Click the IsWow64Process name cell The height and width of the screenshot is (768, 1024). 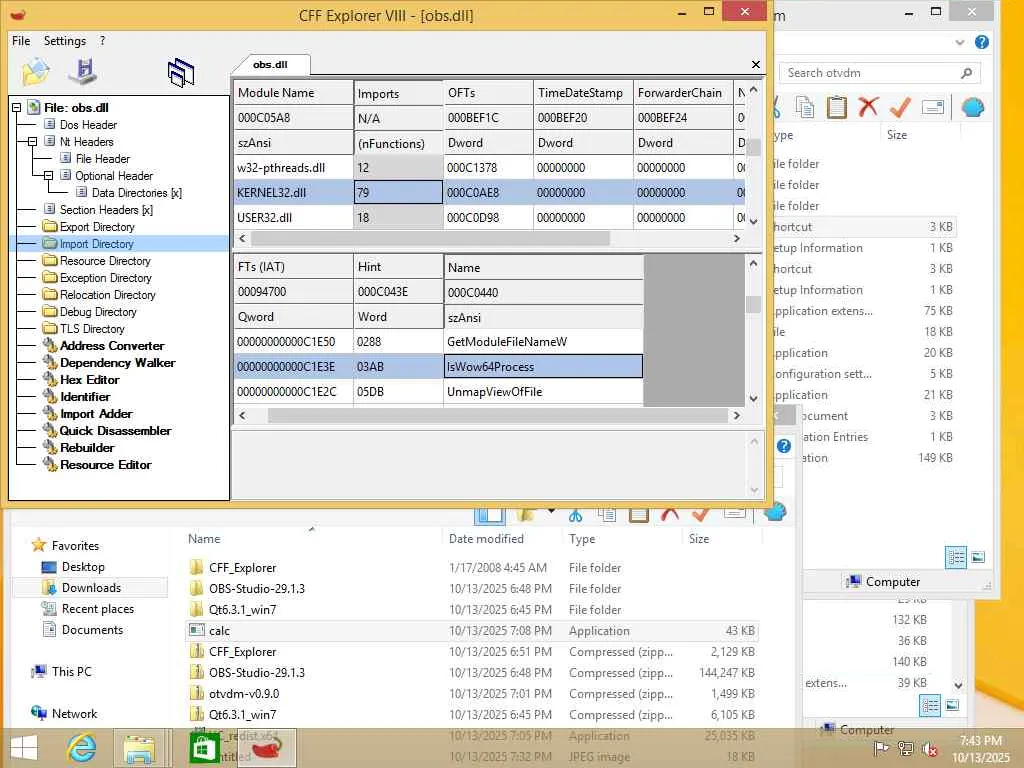point(543,366)
